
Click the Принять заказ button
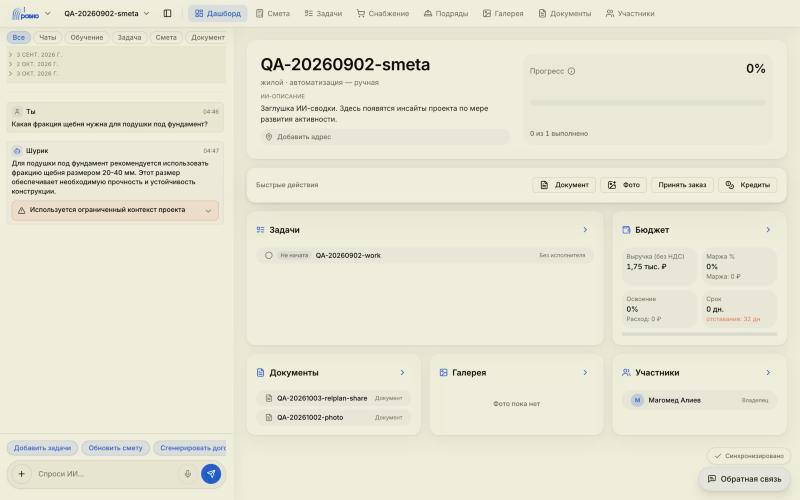pos(682,185)
